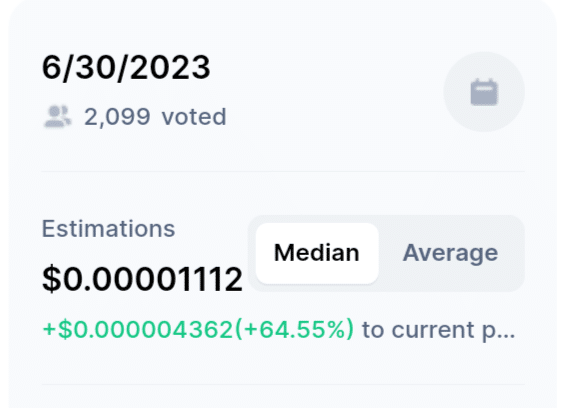Click the voters people icon
The width and height of the screenshot is (565, 408).
pos(57,116)
